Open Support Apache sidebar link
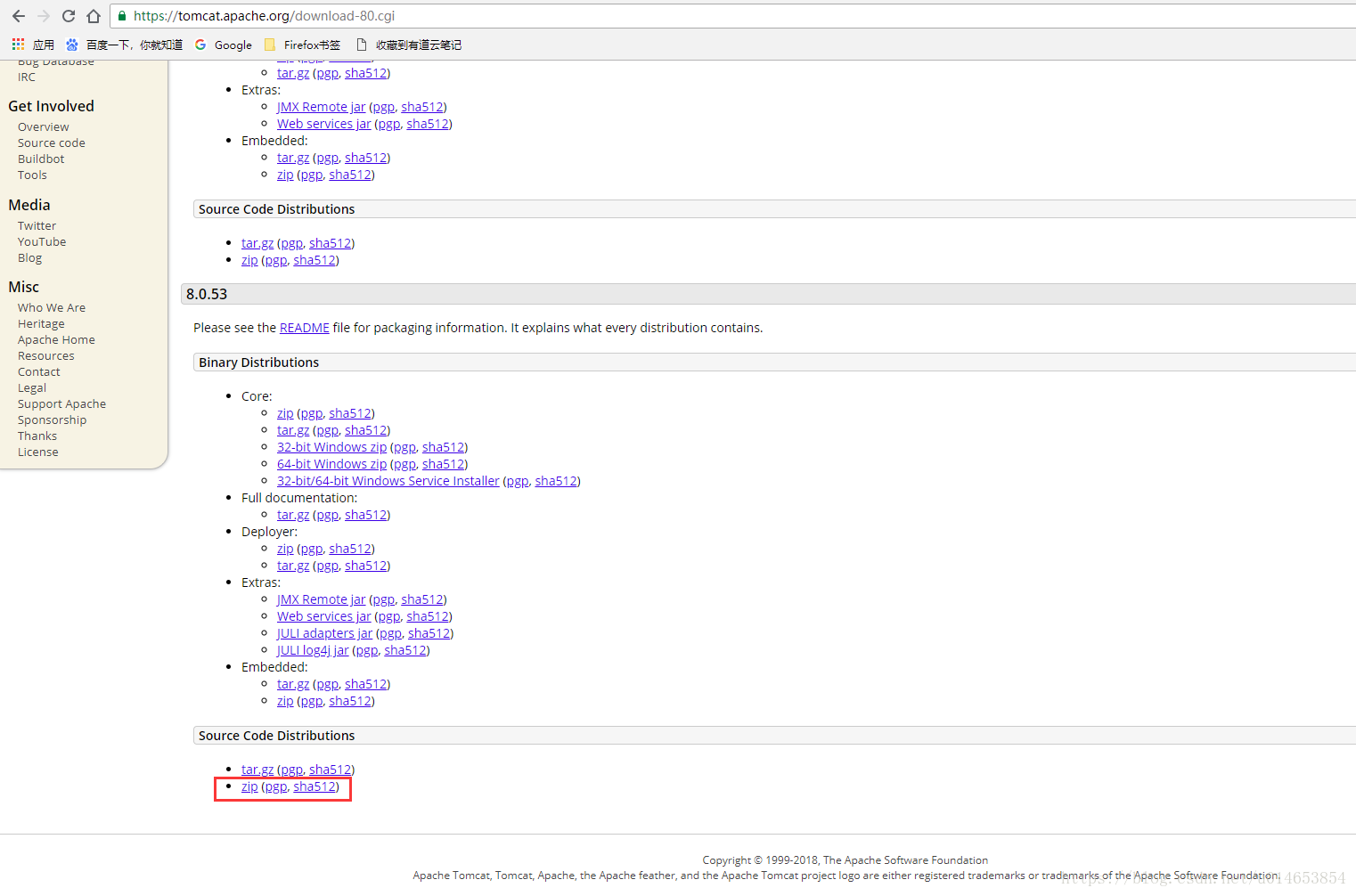The width and height of the screenshot is (1356, 896). pyautogui.click(x=61, y=404)
